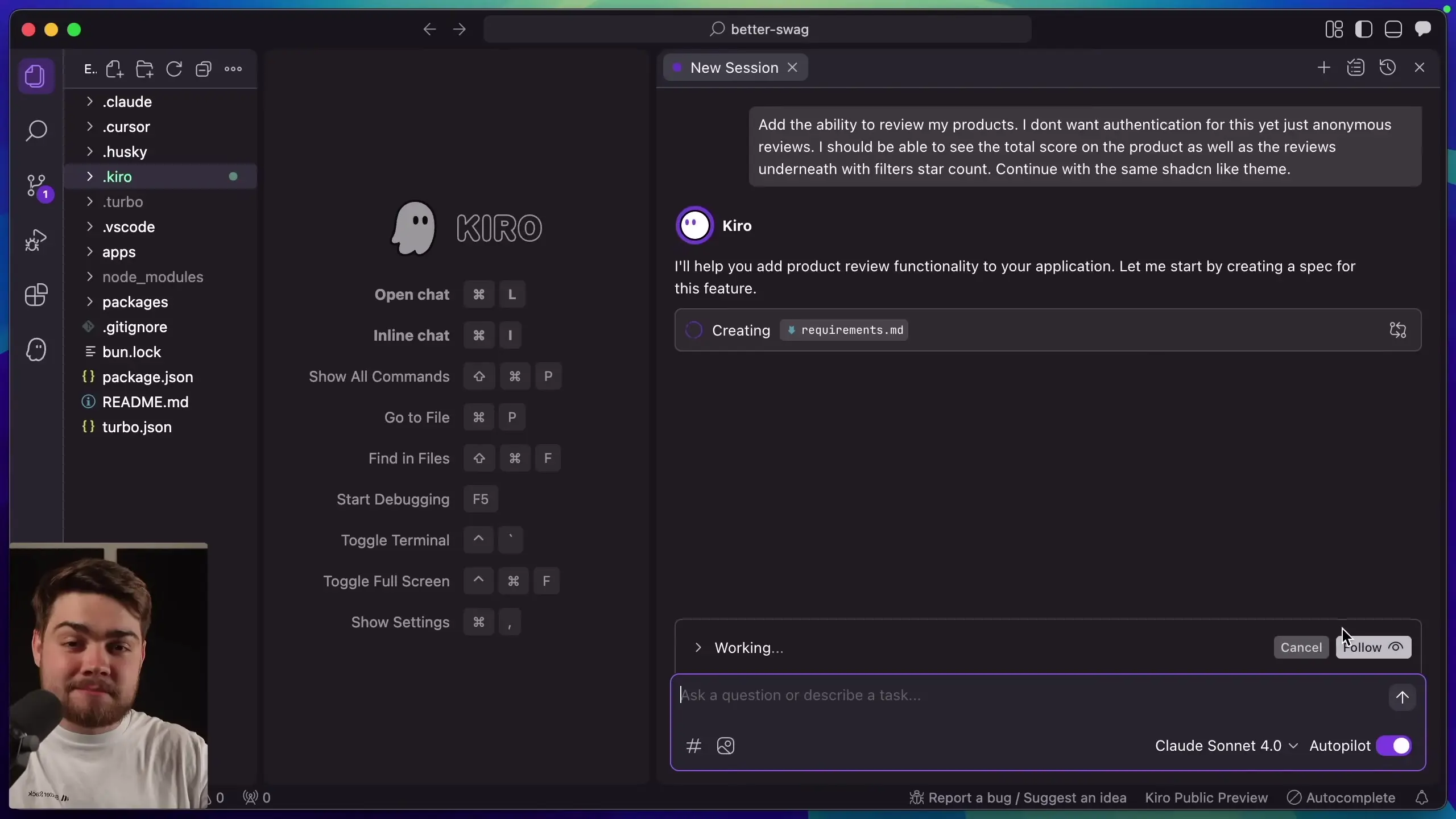This screenshot has width=1456, height=819.
Task: Open the .gitignore file
Action: click(160, 327)
